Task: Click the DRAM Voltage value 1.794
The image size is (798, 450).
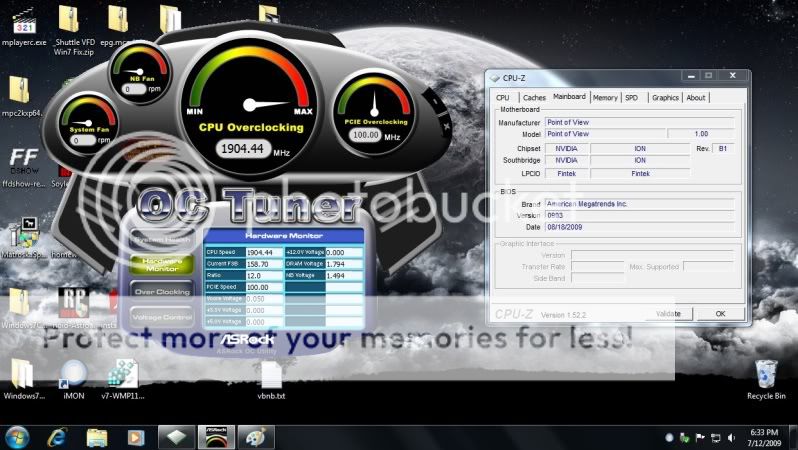Action: click(x=344, y=264)
